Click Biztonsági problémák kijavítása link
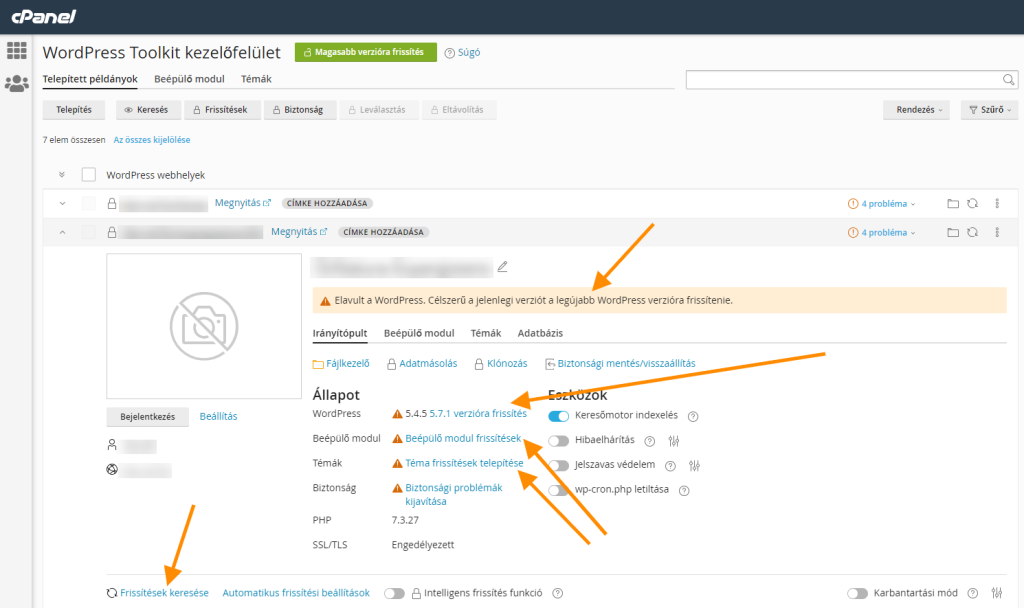Viewport: 1024px width, 608px height. pos(454,494)
